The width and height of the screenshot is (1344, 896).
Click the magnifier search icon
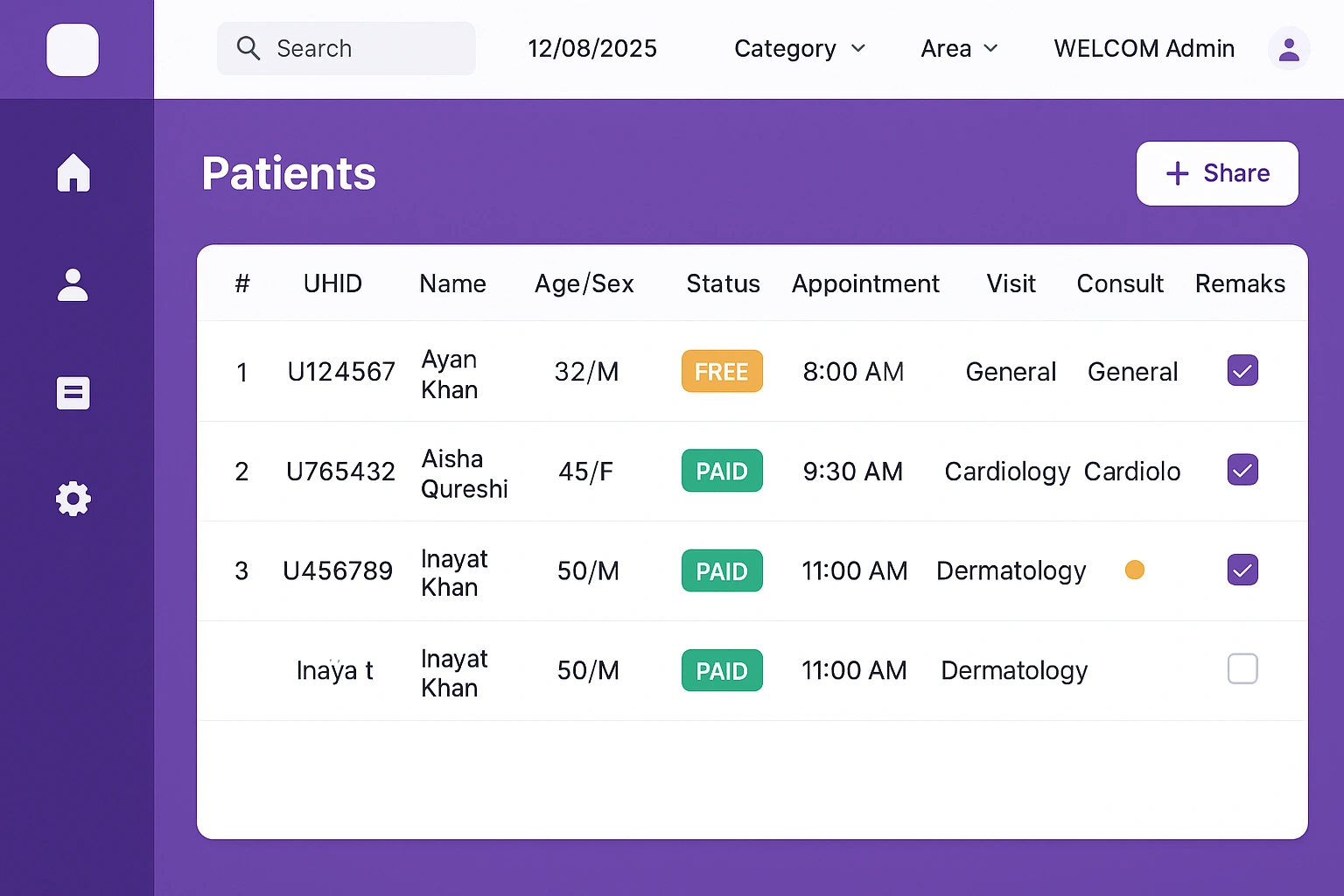point(248,48)
